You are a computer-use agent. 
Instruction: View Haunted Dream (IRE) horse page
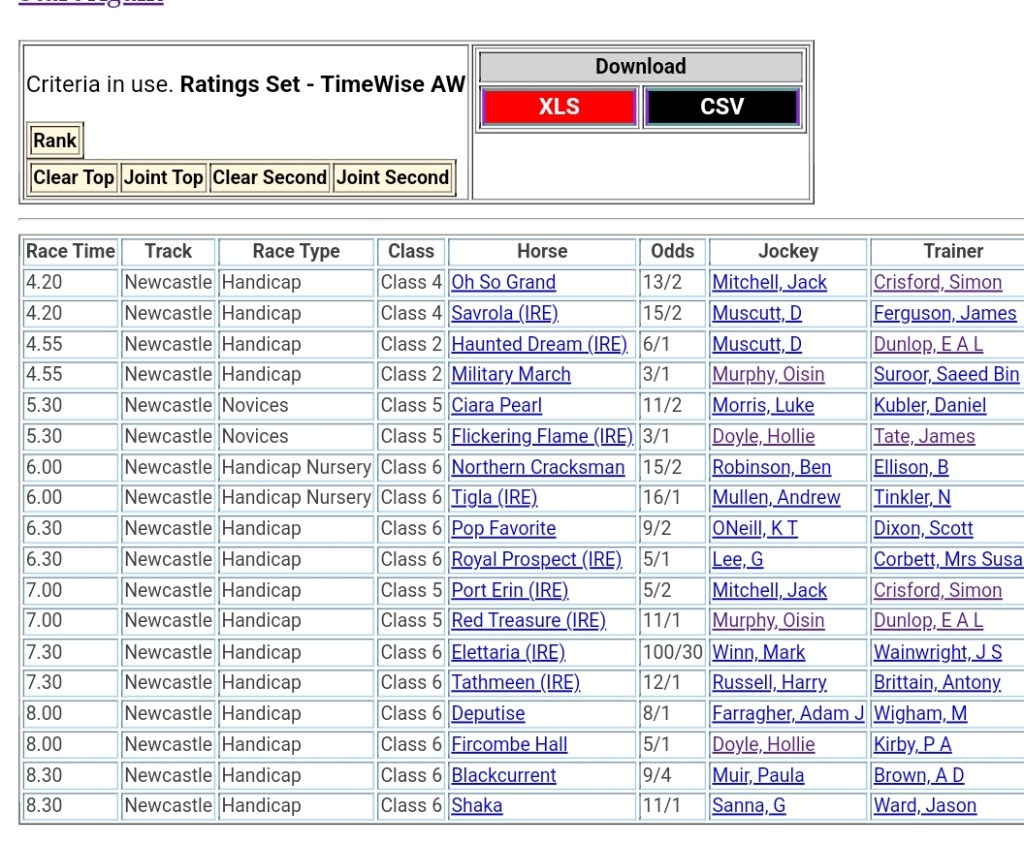(539, 344)
